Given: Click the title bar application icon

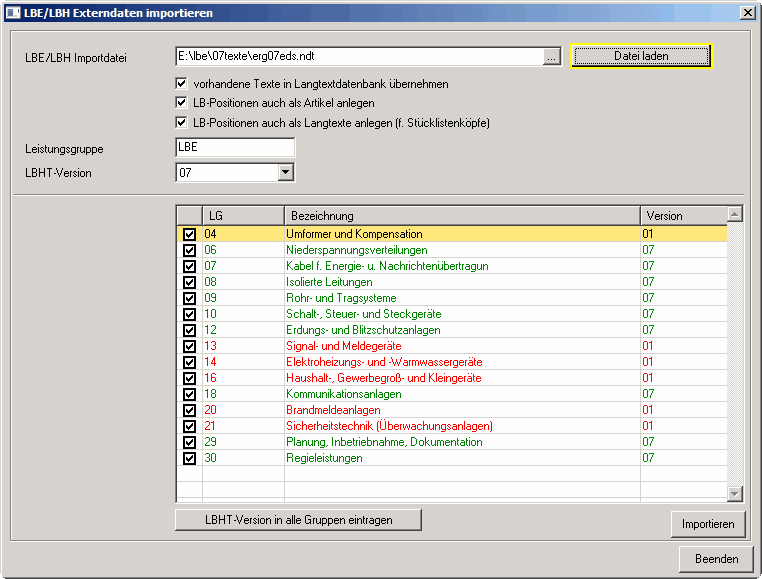Looking at the screenshot, I should pyautogui.click(x=12, y=12).
